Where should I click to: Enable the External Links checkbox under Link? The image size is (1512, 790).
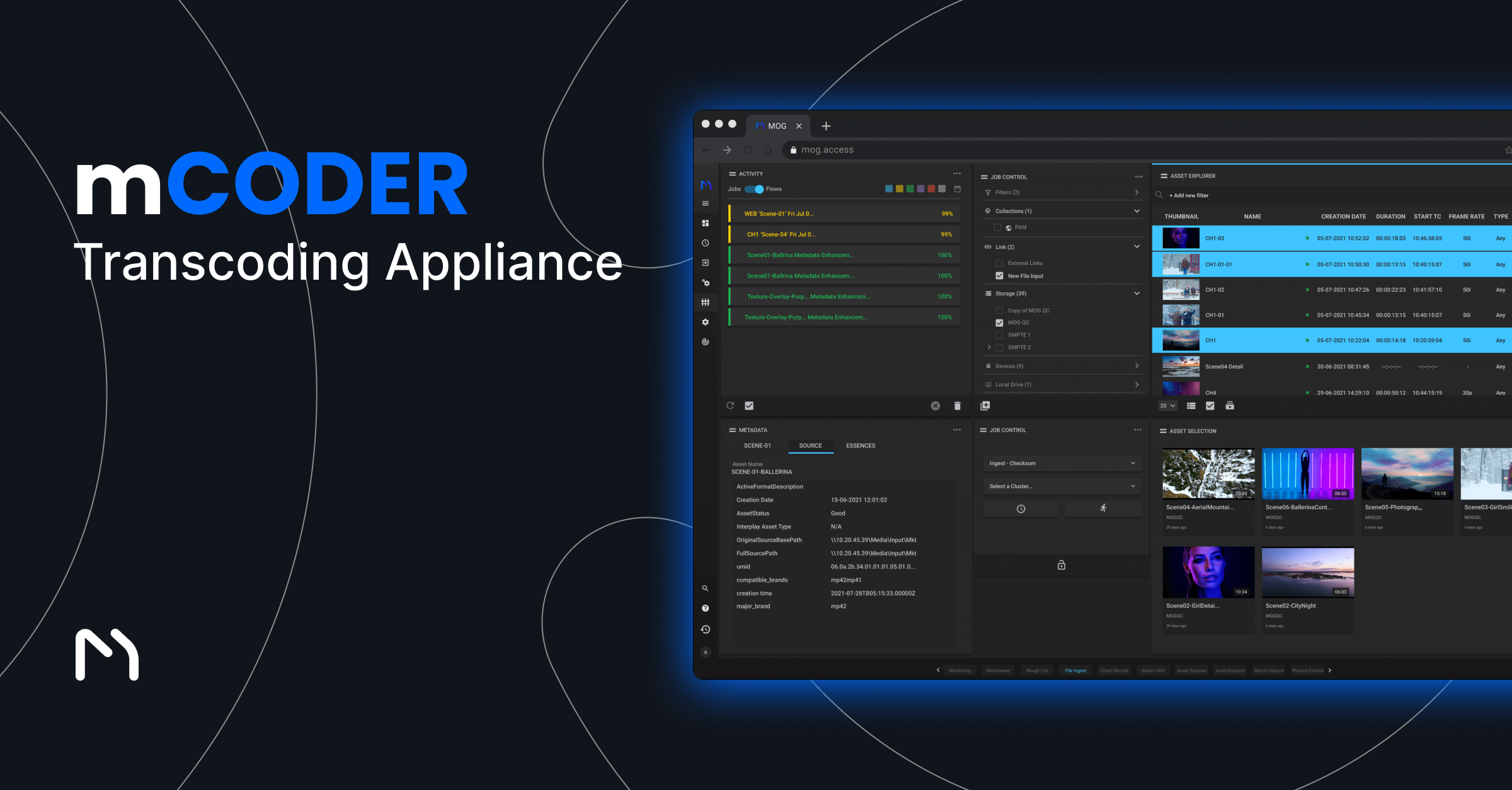click(999, 263)
